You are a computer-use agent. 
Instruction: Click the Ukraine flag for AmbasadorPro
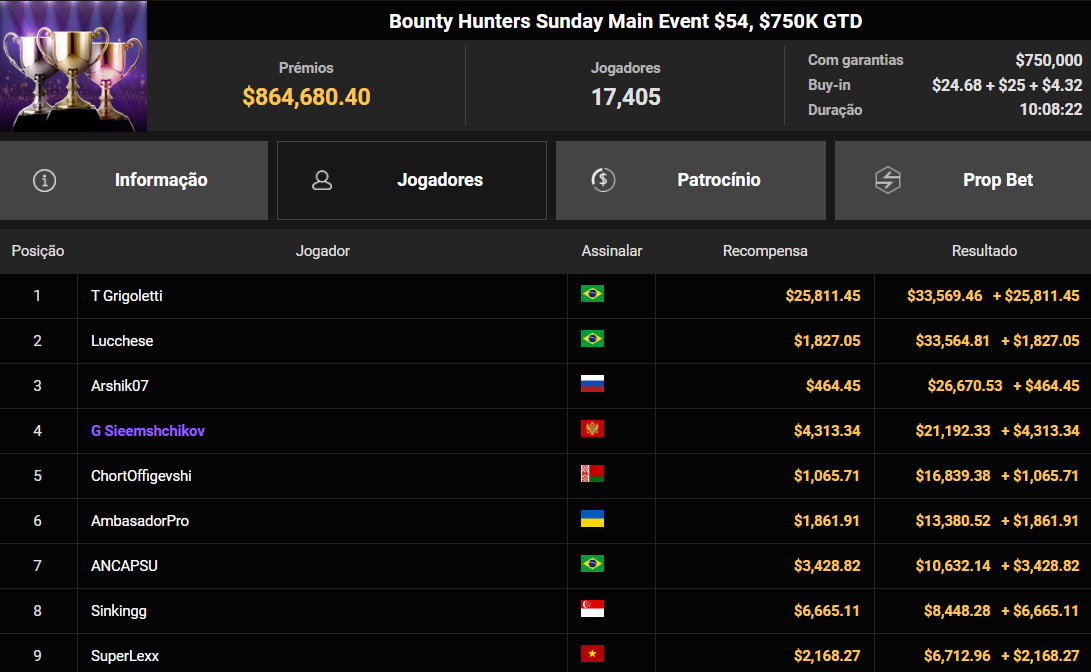coord(592,518)
